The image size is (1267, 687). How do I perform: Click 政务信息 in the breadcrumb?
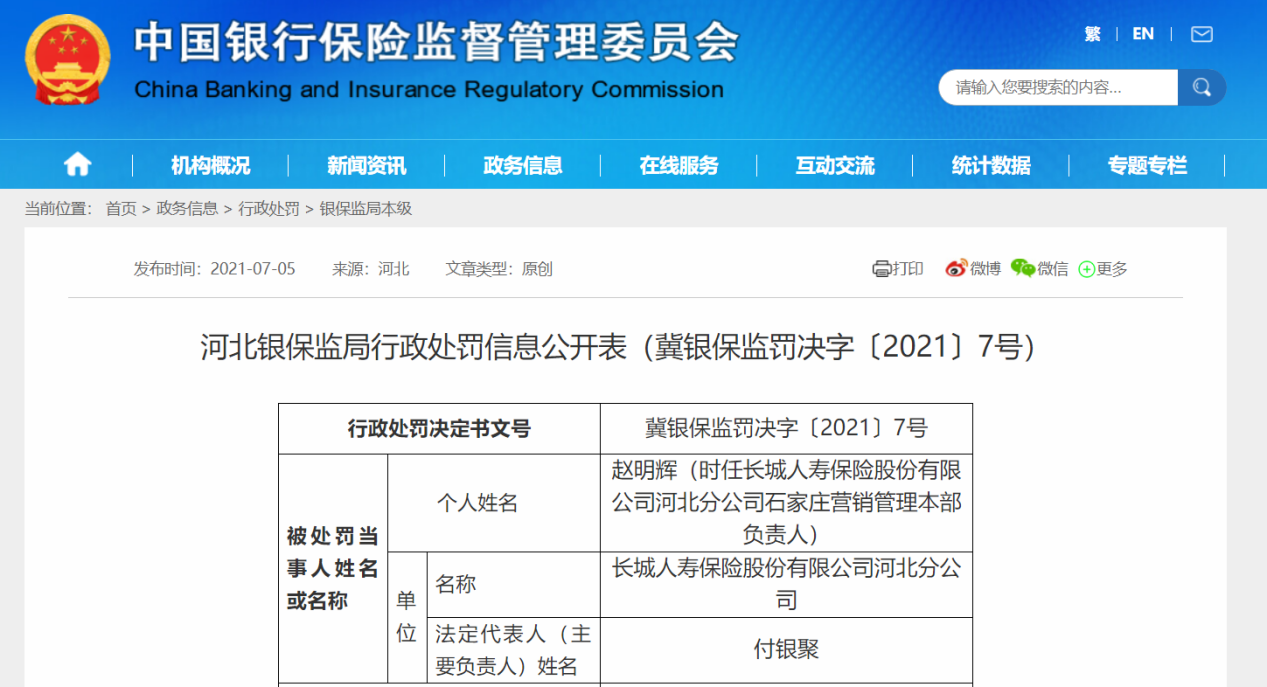click(187, 209)
